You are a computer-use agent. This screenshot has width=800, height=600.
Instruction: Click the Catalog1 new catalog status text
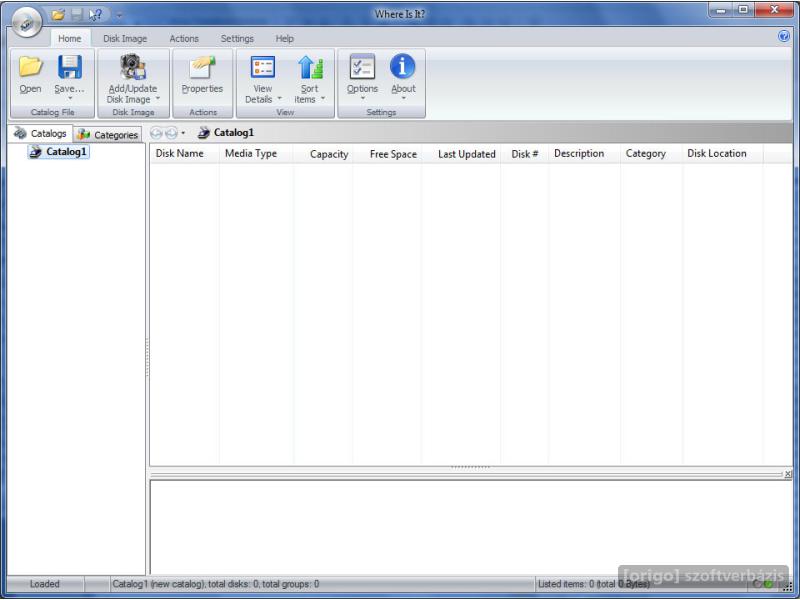click(216, 584)
